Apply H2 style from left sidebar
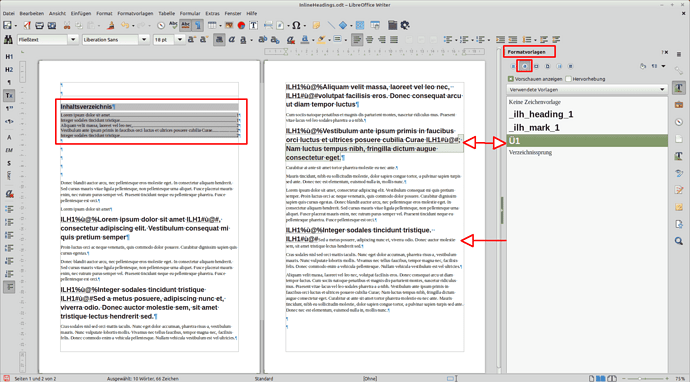The image size is (690, 382). click(9, 70)
